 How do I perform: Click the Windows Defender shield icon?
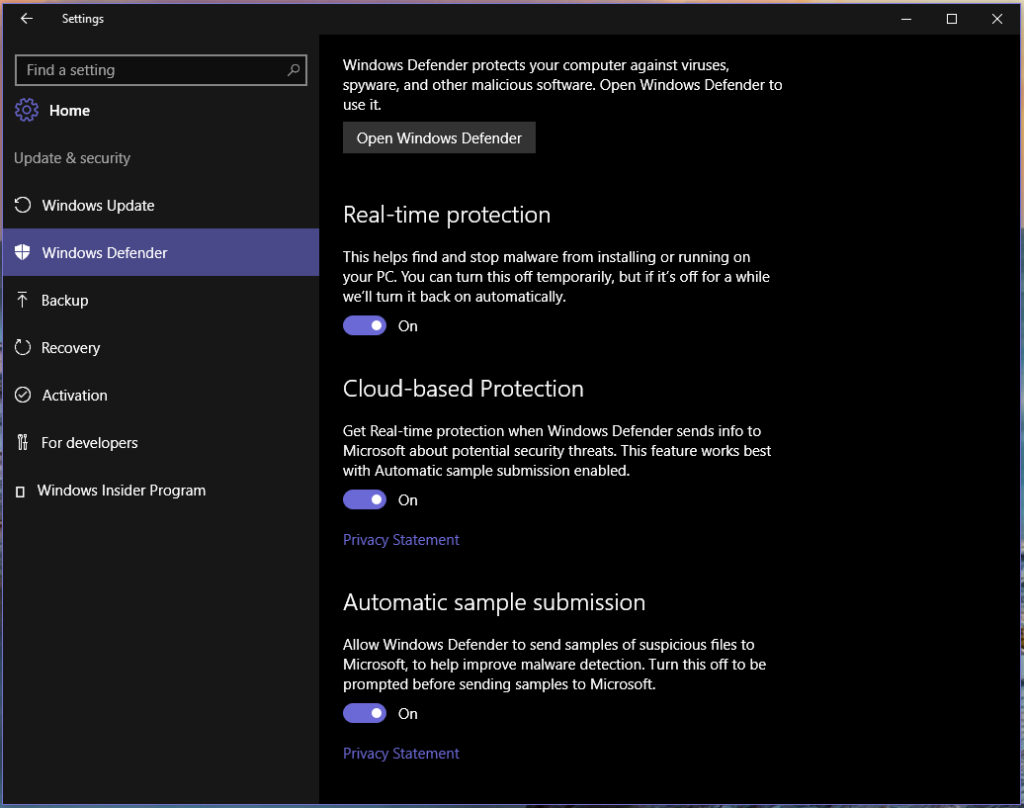tap(23, 253)
